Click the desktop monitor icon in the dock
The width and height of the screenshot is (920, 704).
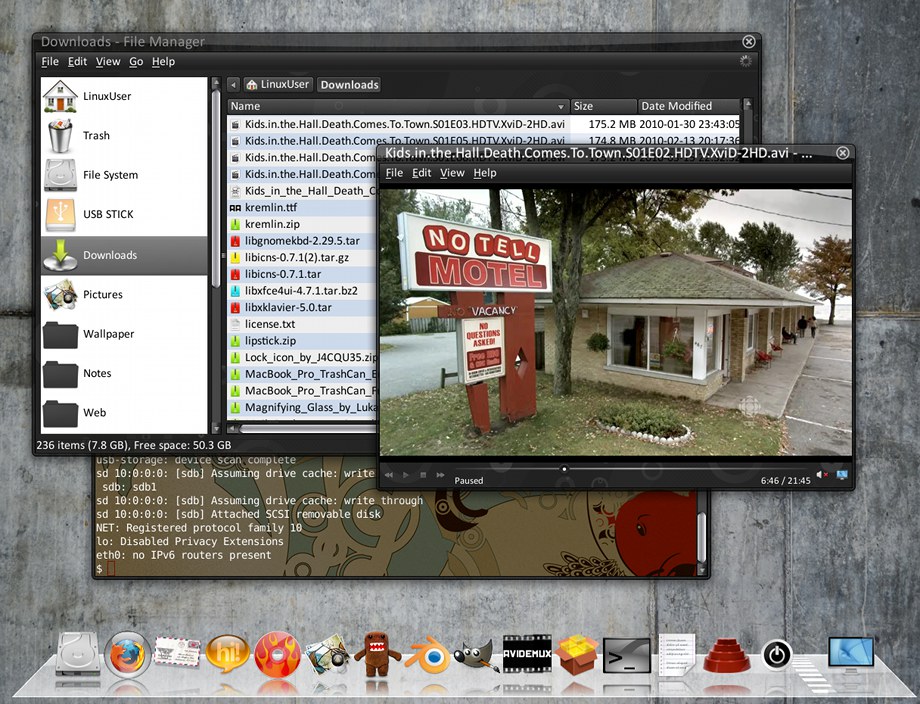pos(851,654)
